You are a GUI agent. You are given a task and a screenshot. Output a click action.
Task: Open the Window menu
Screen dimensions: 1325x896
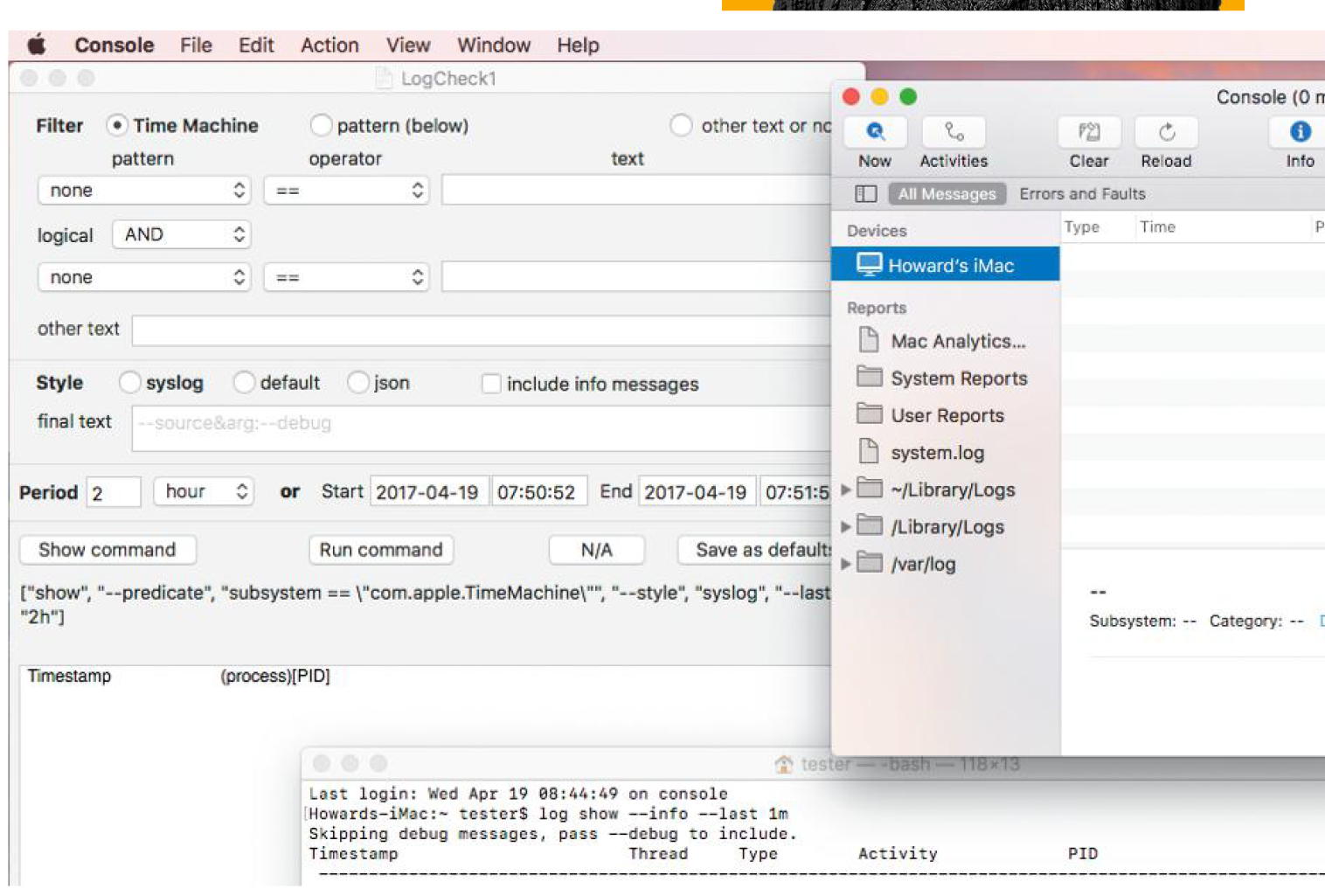tap(494, 45)
